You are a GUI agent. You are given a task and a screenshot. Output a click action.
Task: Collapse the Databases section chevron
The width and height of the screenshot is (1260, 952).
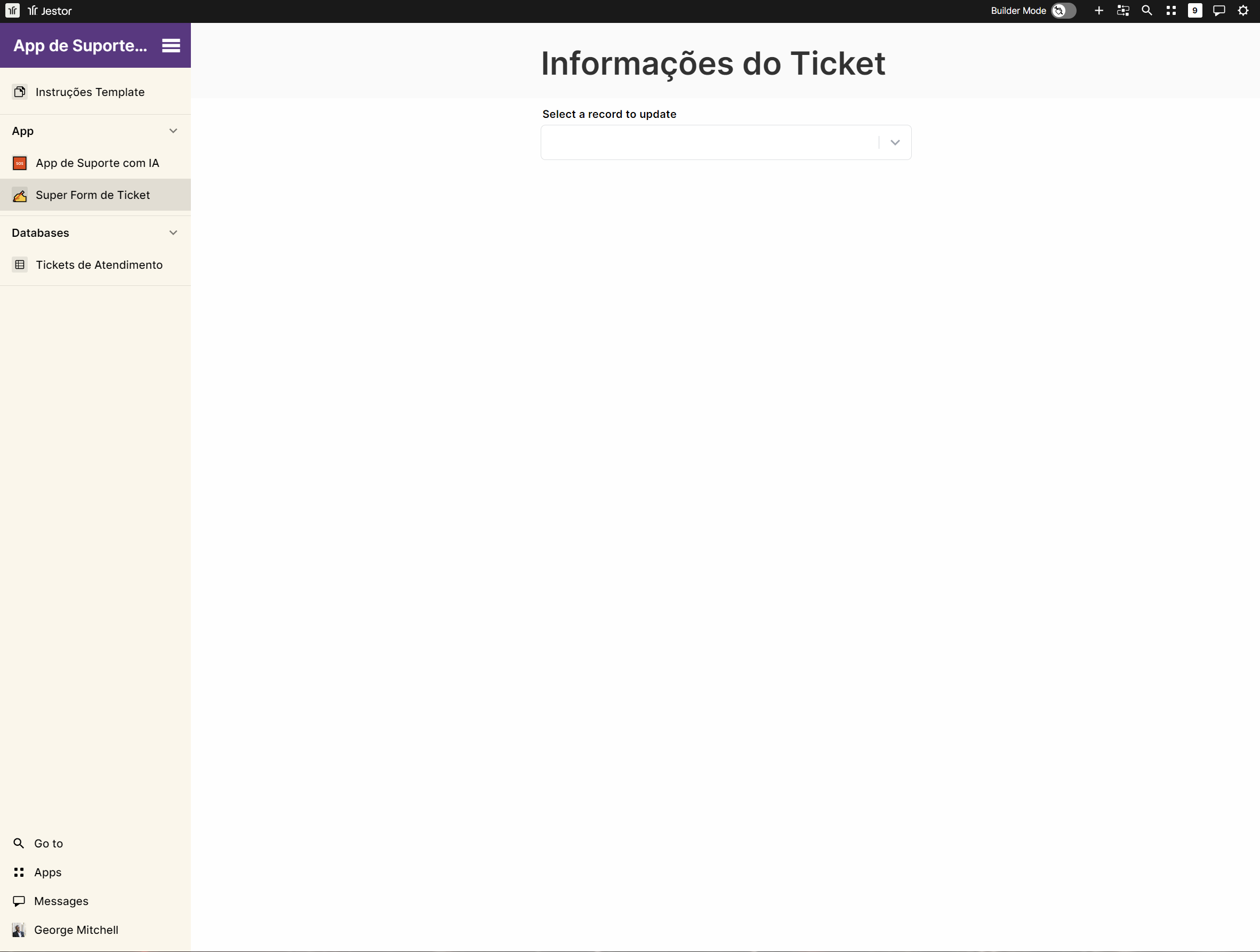[x=173, y=233]
